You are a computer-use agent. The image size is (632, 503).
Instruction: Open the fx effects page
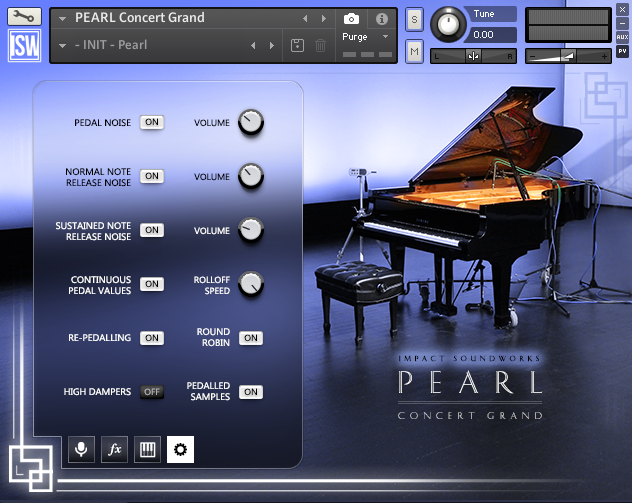point(114,449)
